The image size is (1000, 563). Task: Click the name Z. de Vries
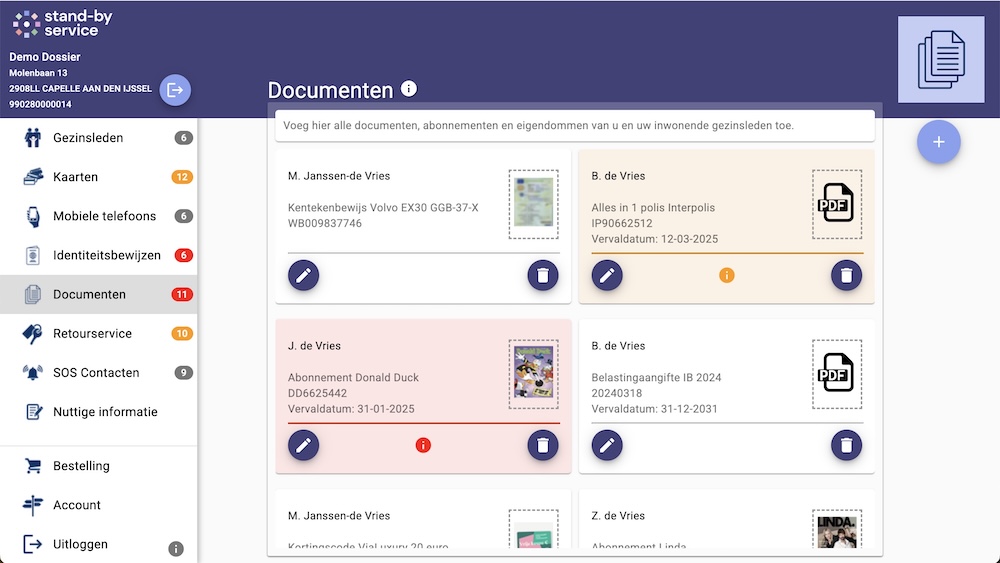point(618,516)
